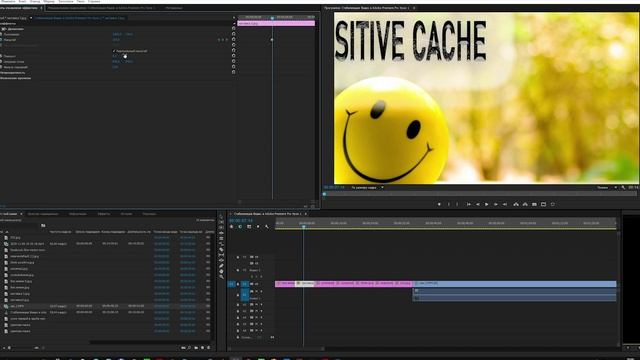Click Mark In in Program monitor
This screenshot has width=640, height=360.
click(x=449, y=204)
